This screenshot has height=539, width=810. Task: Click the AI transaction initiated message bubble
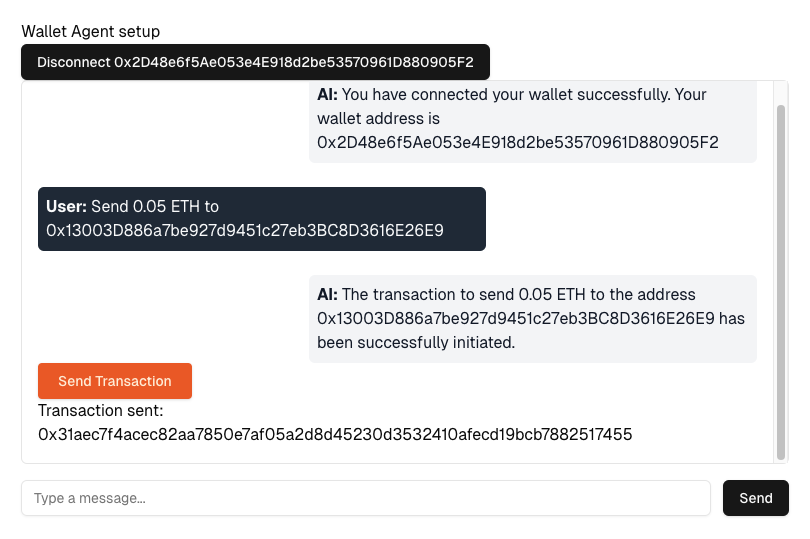pyautogui.click(x=532, y=319)
